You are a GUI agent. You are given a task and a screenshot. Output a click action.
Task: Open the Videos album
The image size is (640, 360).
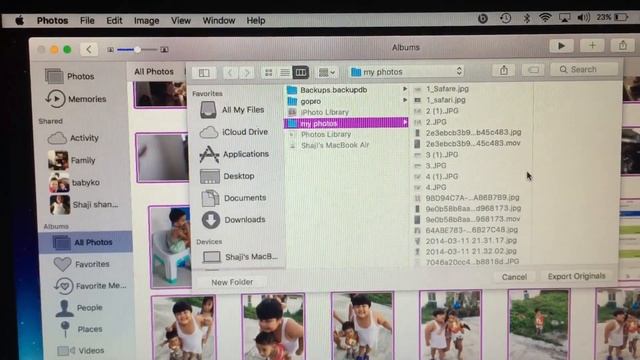[81, 351]
